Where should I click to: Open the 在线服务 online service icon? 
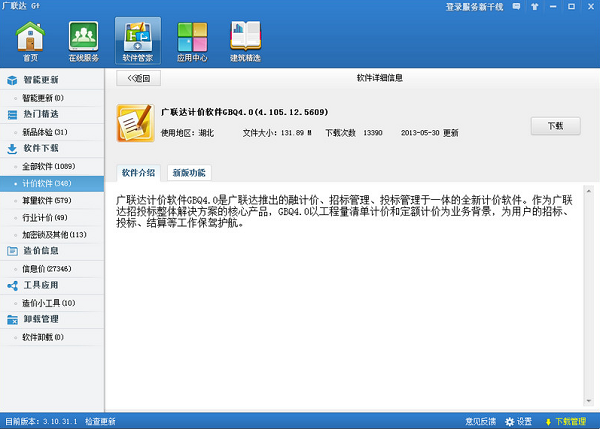coord(83,42)
